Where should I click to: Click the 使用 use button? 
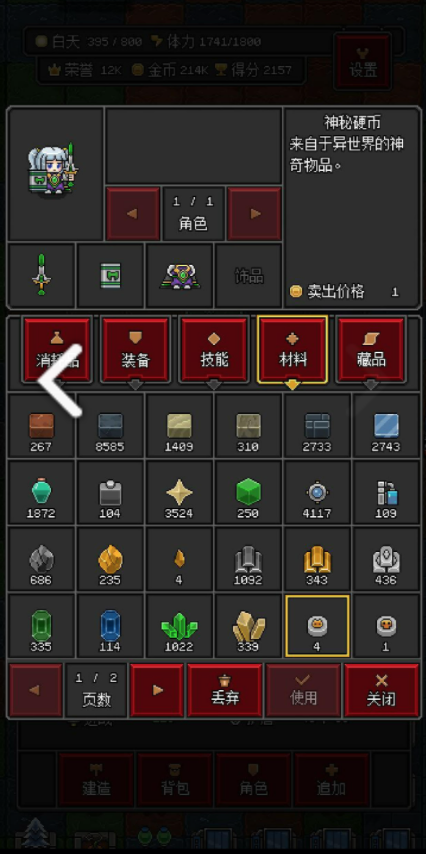click(x=303, y=690)
